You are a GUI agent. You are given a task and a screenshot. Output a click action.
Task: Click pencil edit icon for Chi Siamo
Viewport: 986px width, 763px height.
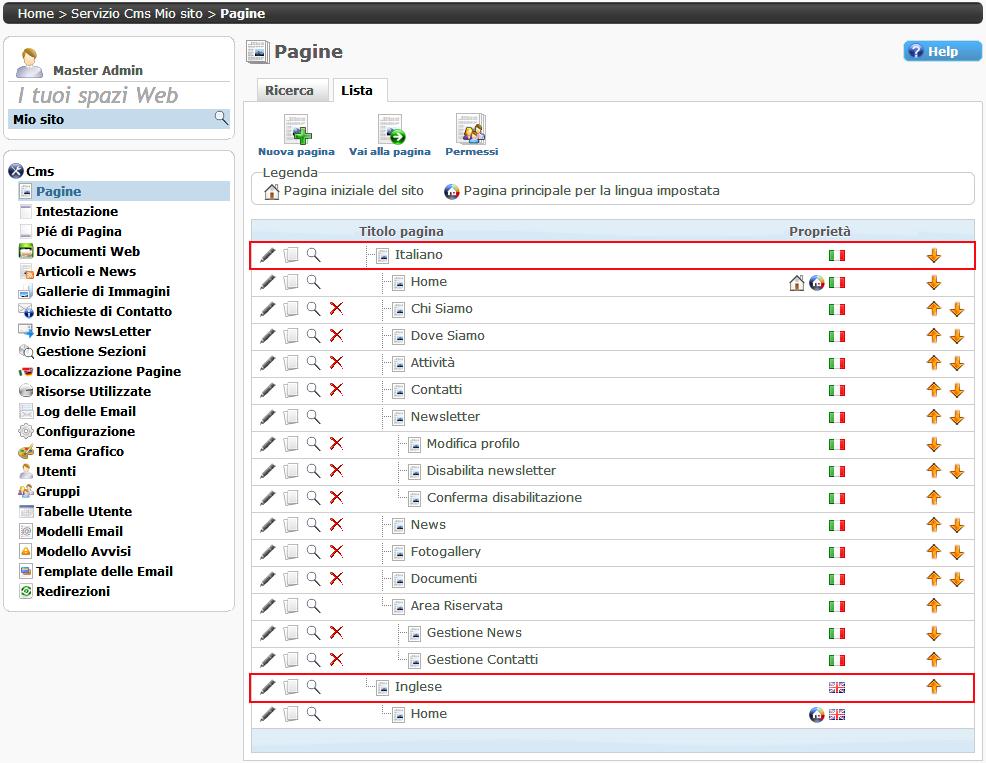(268, 309)
